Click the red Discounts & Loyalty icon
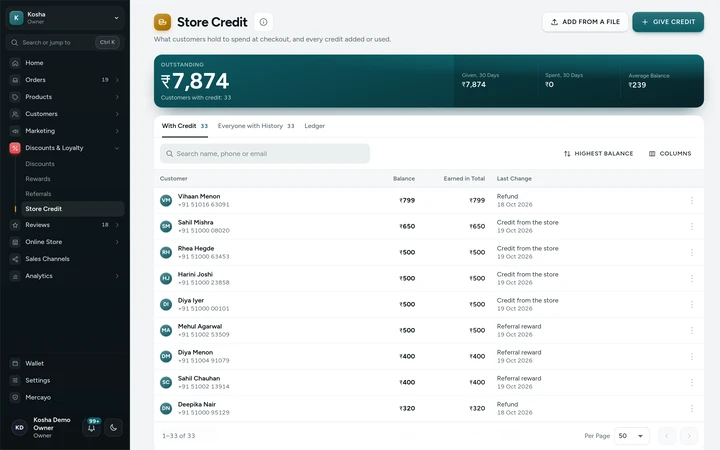Image resolution: width=720 pixels, height=450 pixels. point(15,148)
